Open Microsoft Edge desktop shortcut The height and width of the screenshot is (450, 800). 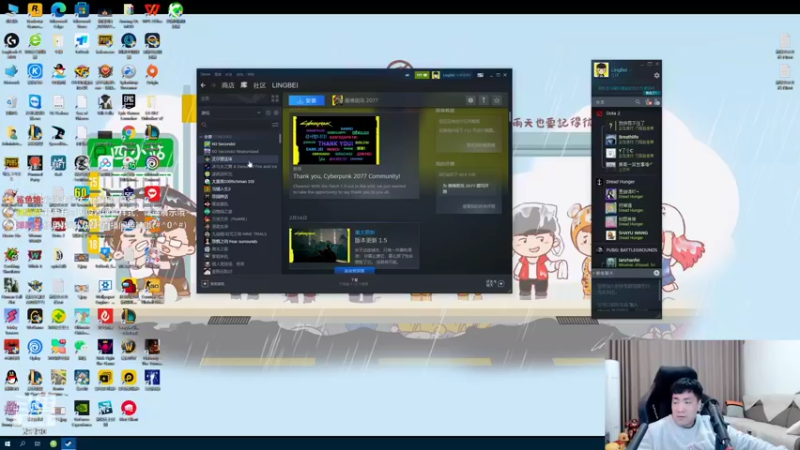[58, 14]
